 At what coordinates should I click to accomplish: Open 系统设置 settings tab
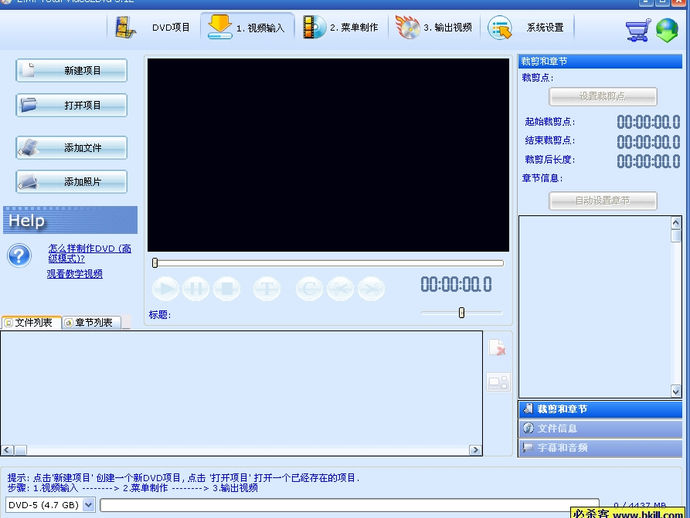527,27
